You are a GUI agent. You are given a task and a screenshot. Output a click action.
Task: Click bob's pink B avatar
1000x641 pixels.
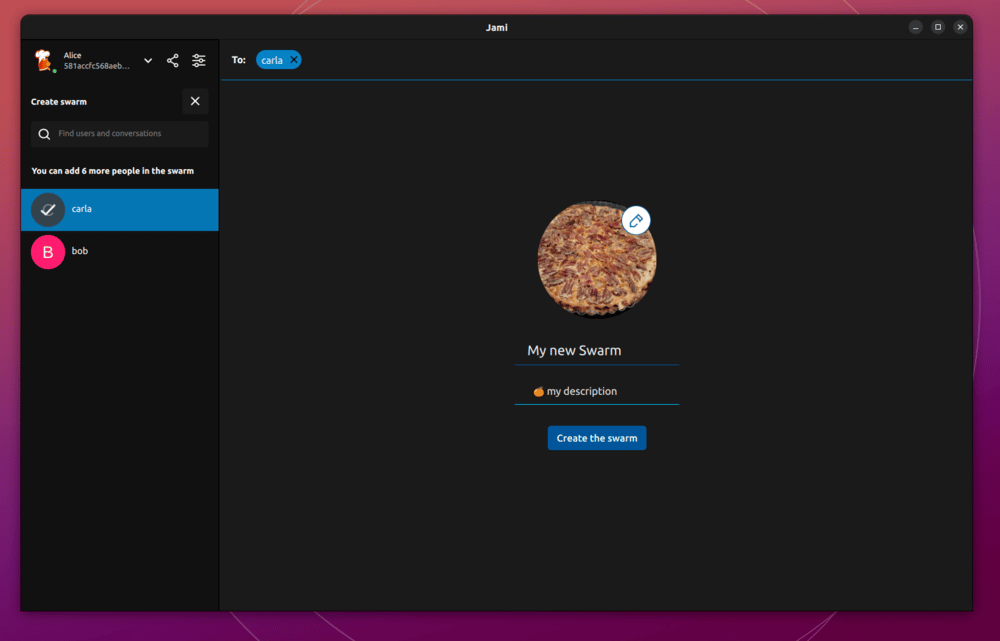[48, 252]
